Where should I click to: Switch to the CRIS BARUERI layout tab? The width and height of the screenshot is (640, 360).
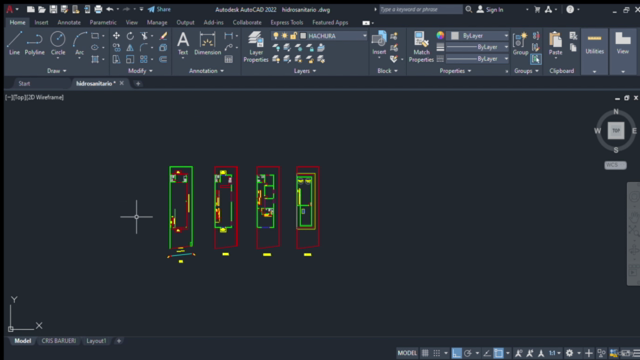click(59, 341)
